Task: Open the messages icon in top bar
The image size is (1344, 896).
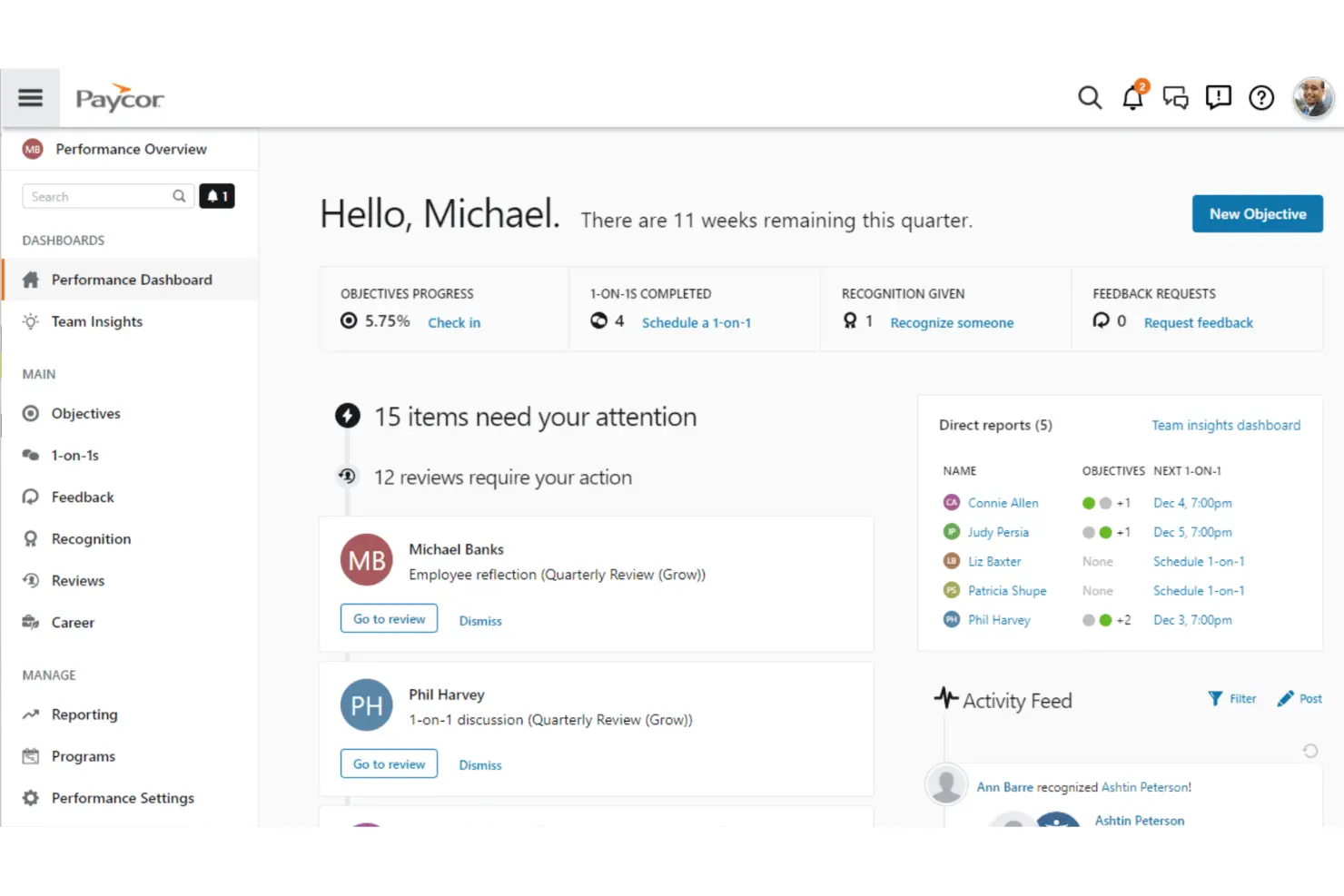Action: click(x=1175, y=97)
